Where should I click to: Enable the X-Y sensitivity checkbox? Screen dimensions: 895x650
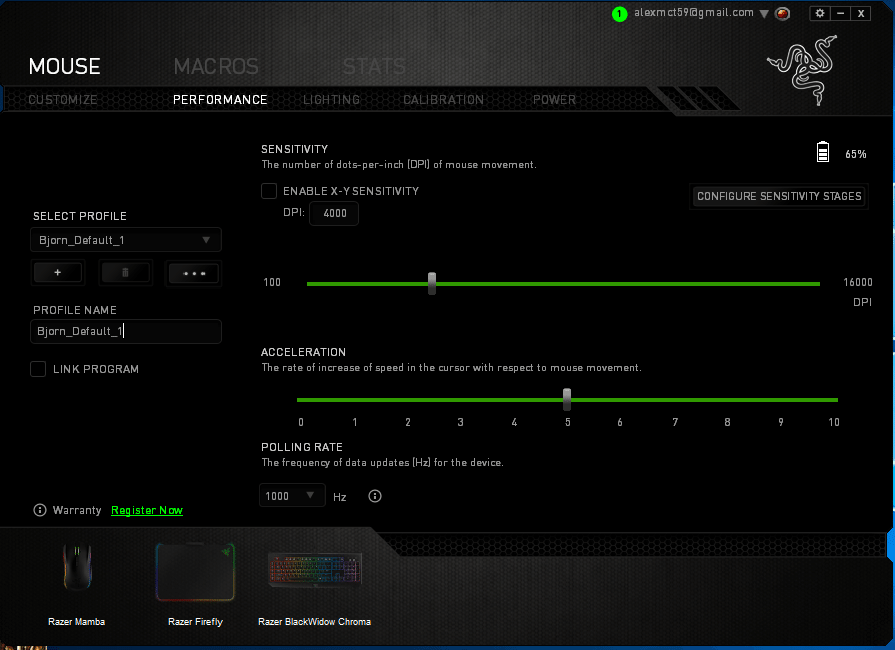click(x=269, y=191)
